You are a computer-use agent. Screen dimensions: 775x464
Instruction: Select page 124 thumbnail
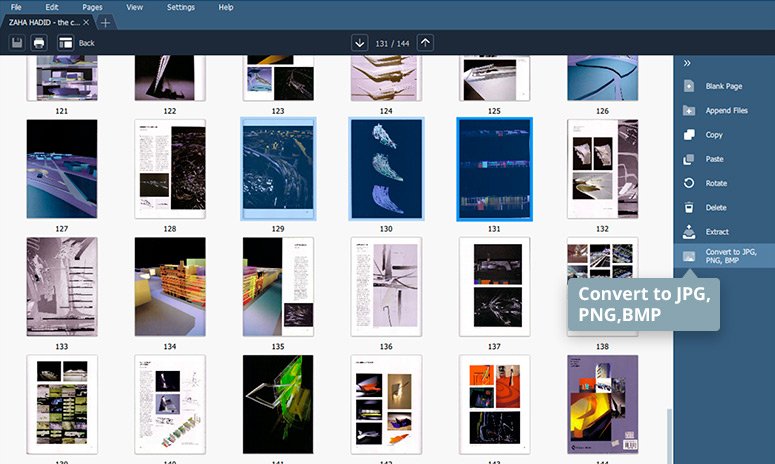pos(386,78)
